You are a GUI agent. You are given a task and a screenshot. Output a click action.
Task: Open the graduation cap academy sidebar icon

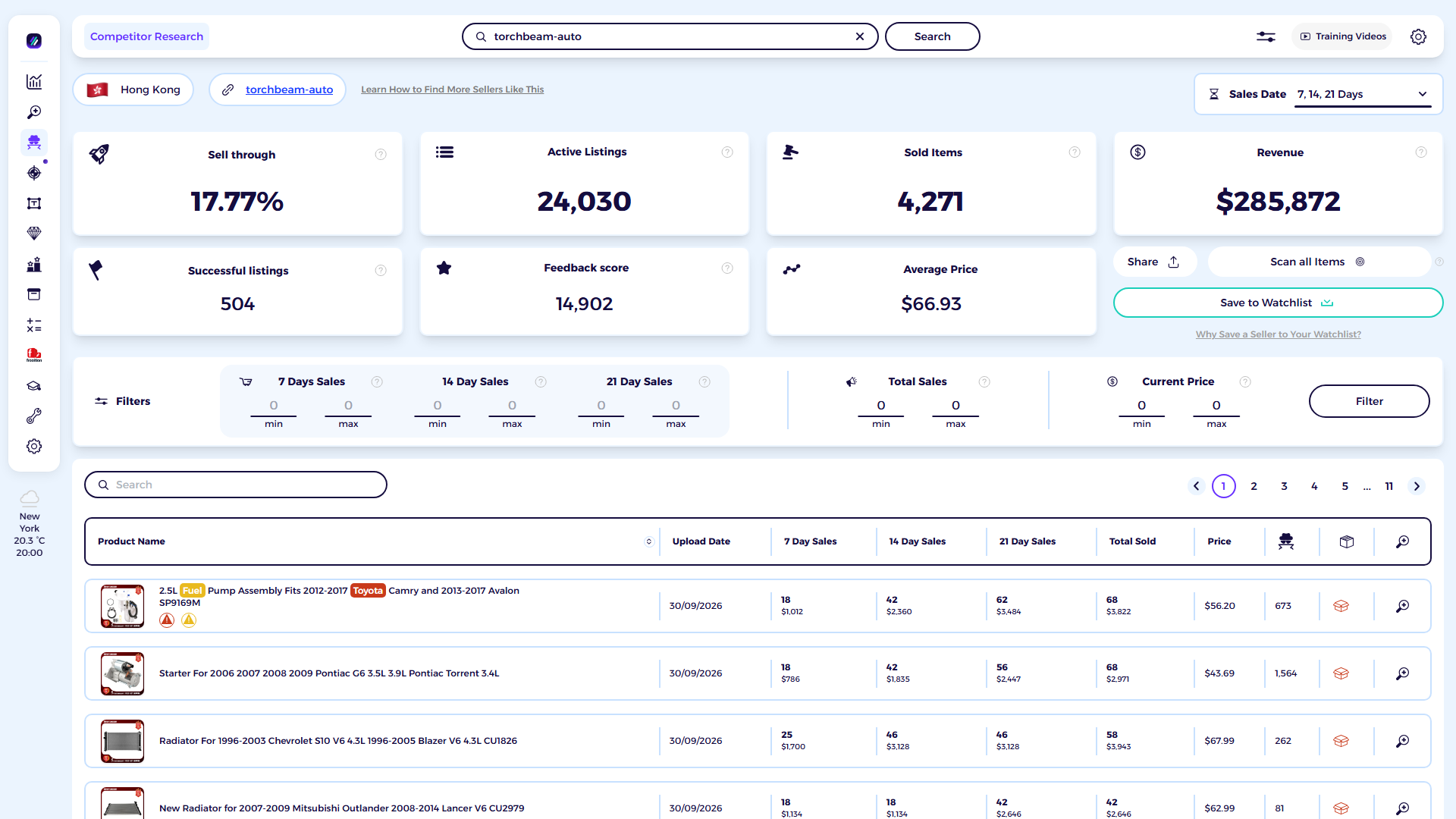click(34, 386)
